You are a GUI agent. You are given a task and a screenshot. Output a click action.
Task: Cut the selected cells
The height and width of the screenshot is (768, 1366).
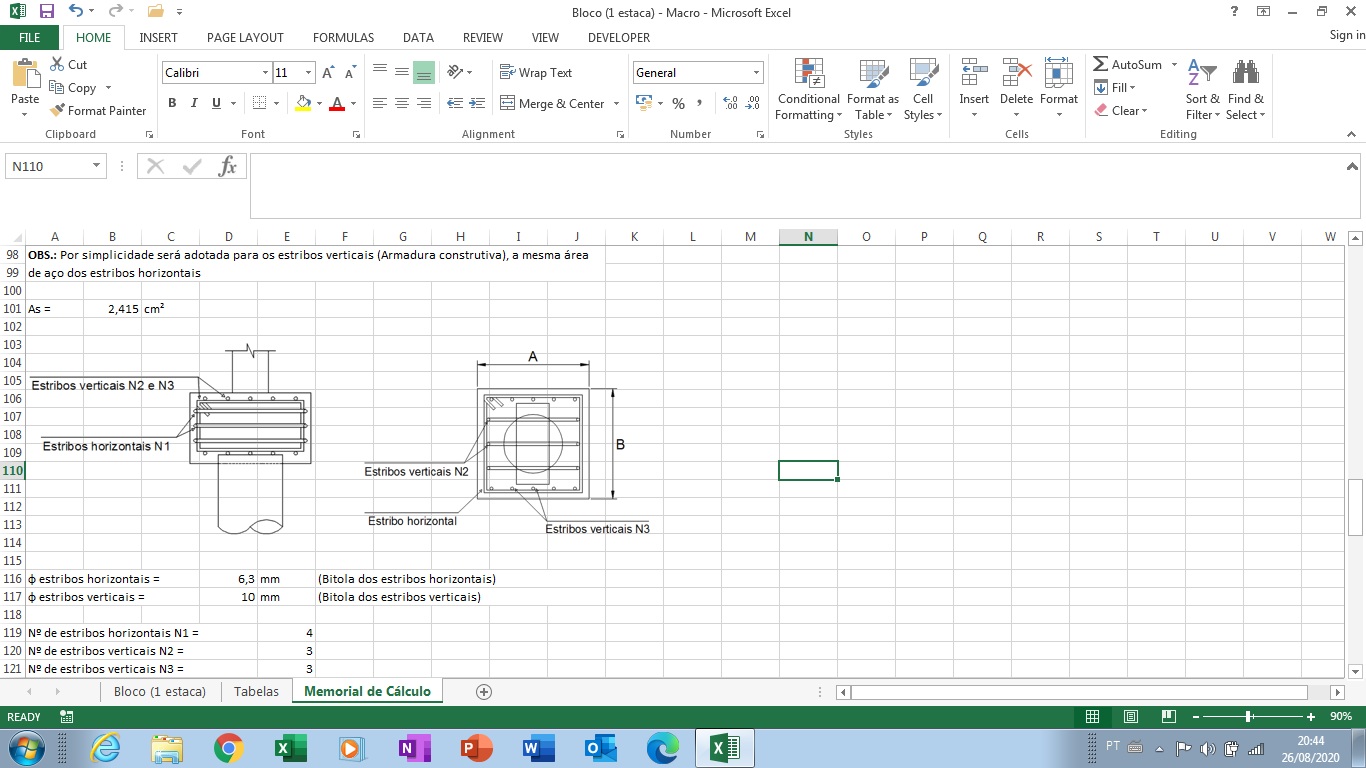point(68,64)
